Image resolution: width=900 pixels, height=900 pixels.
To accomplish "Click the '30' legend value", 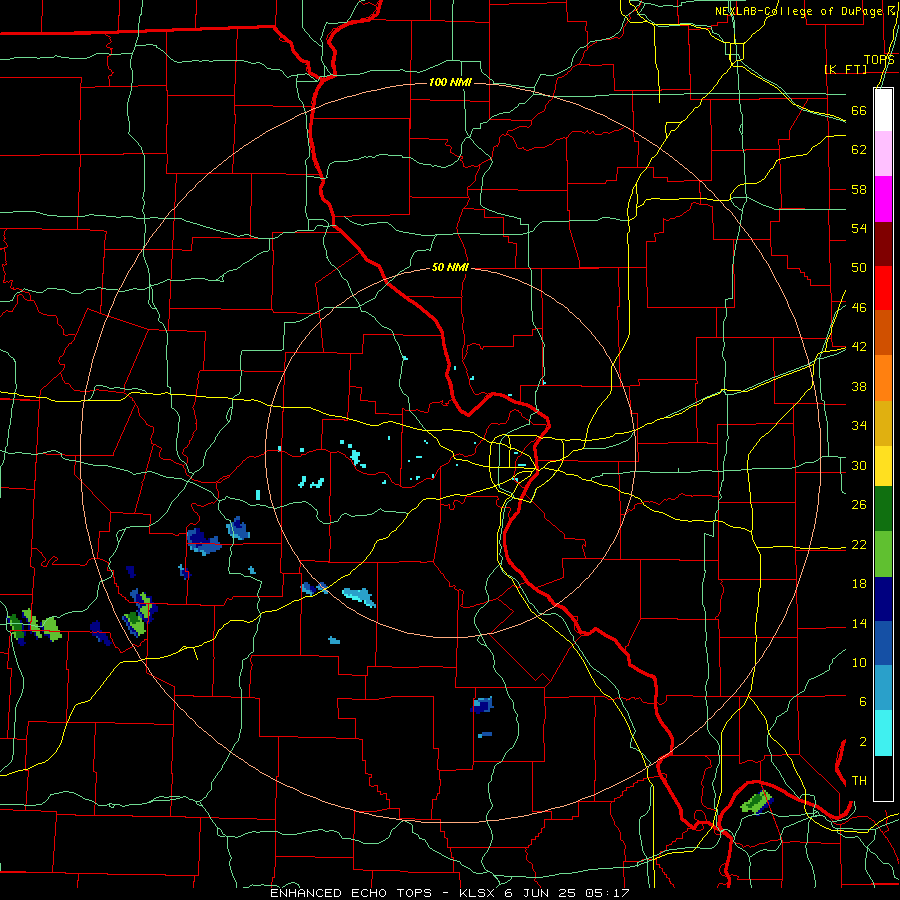I will [859, 465].
